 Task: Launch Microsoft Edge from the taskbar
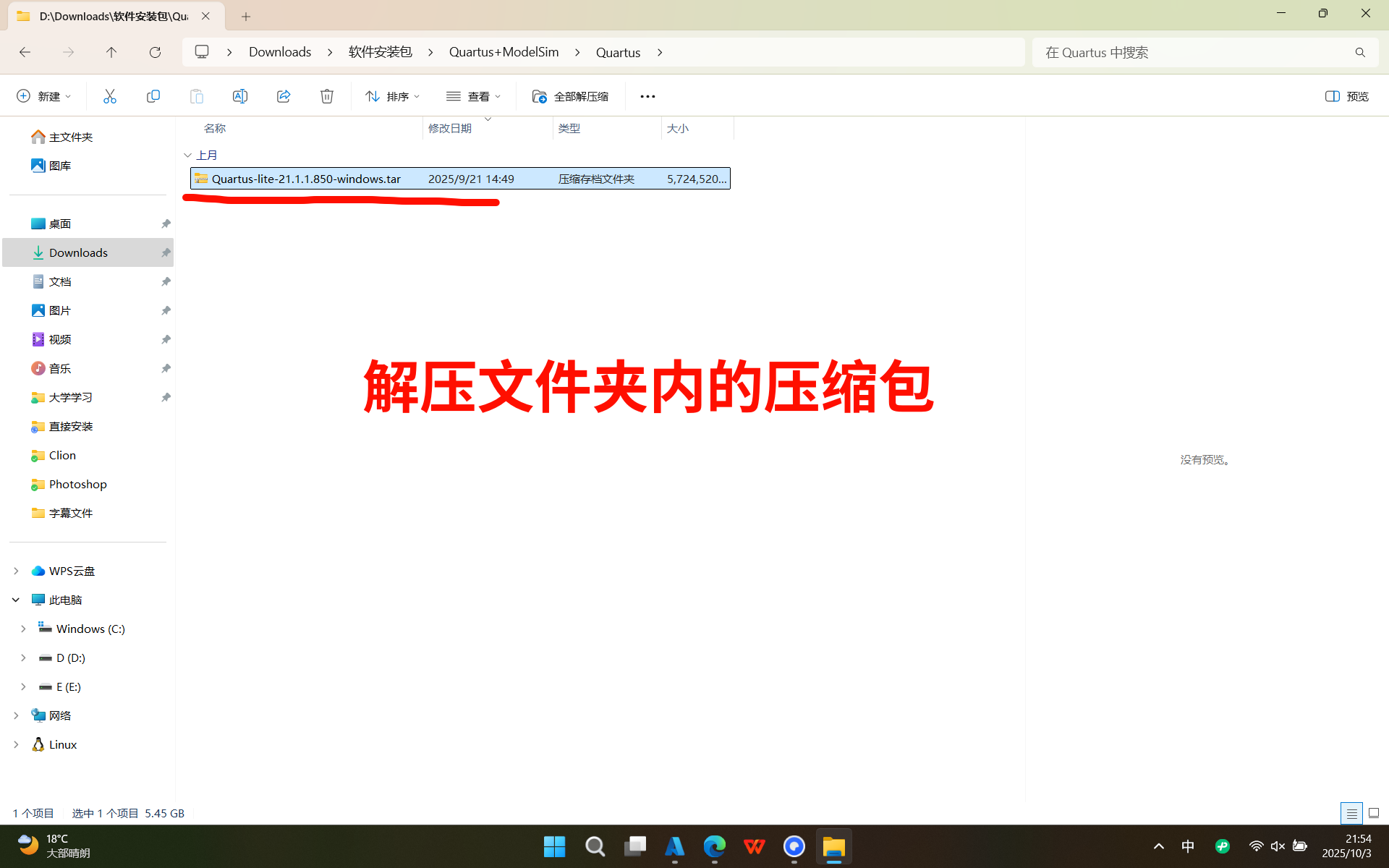[715, 846]
